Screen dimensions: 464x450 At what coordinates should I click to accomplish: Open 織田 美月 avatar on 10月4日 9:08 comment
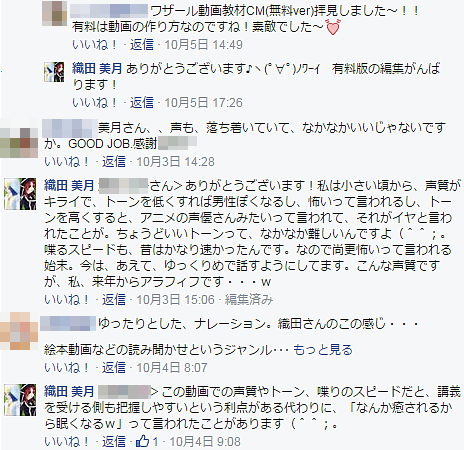tap(20, 400)
